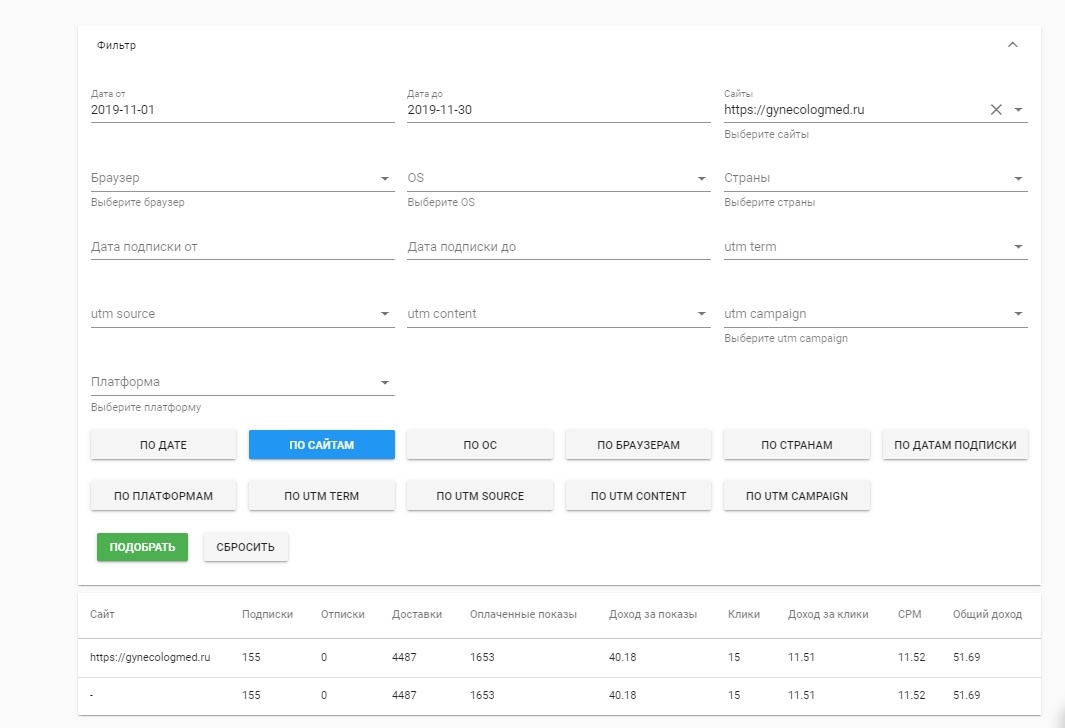Image resolution: width=1065 pixels, height=728 pixels.
Task: Click the Дата от field
Action: (x=242, y=109)
